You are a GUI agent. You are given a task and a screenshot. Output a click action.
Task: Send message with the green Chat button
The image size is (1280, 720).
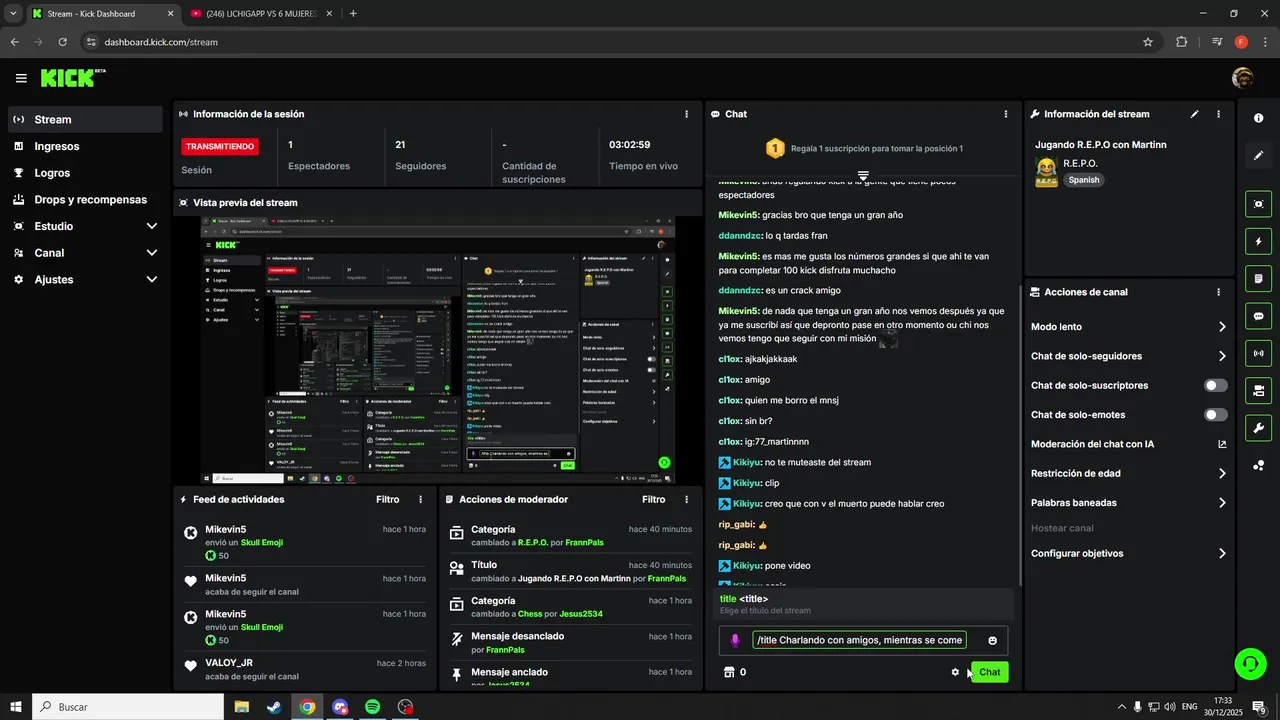[x=989, y=672]
